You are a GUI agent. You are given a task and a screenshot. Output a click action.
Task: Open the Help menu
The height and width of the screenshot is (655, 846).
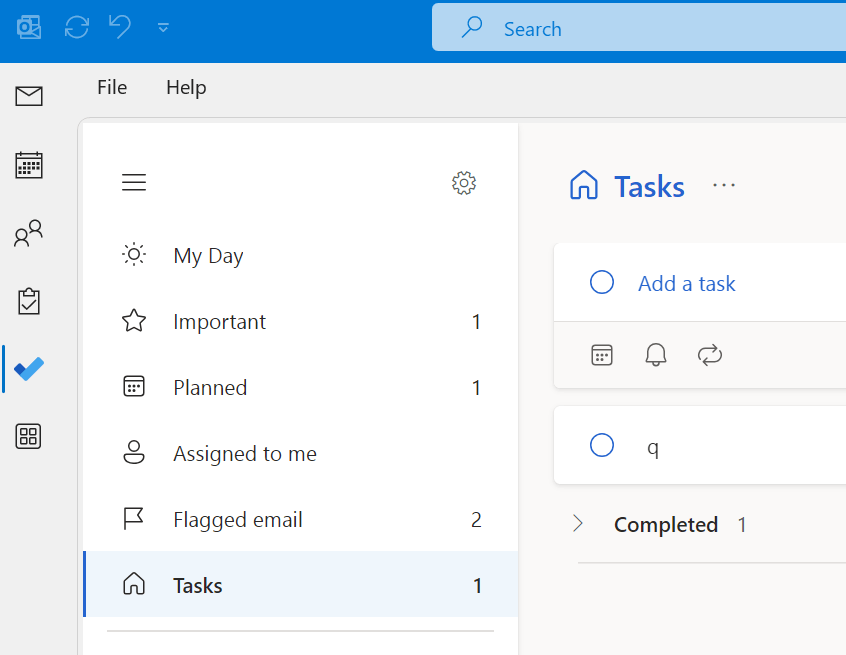(186, 88)
